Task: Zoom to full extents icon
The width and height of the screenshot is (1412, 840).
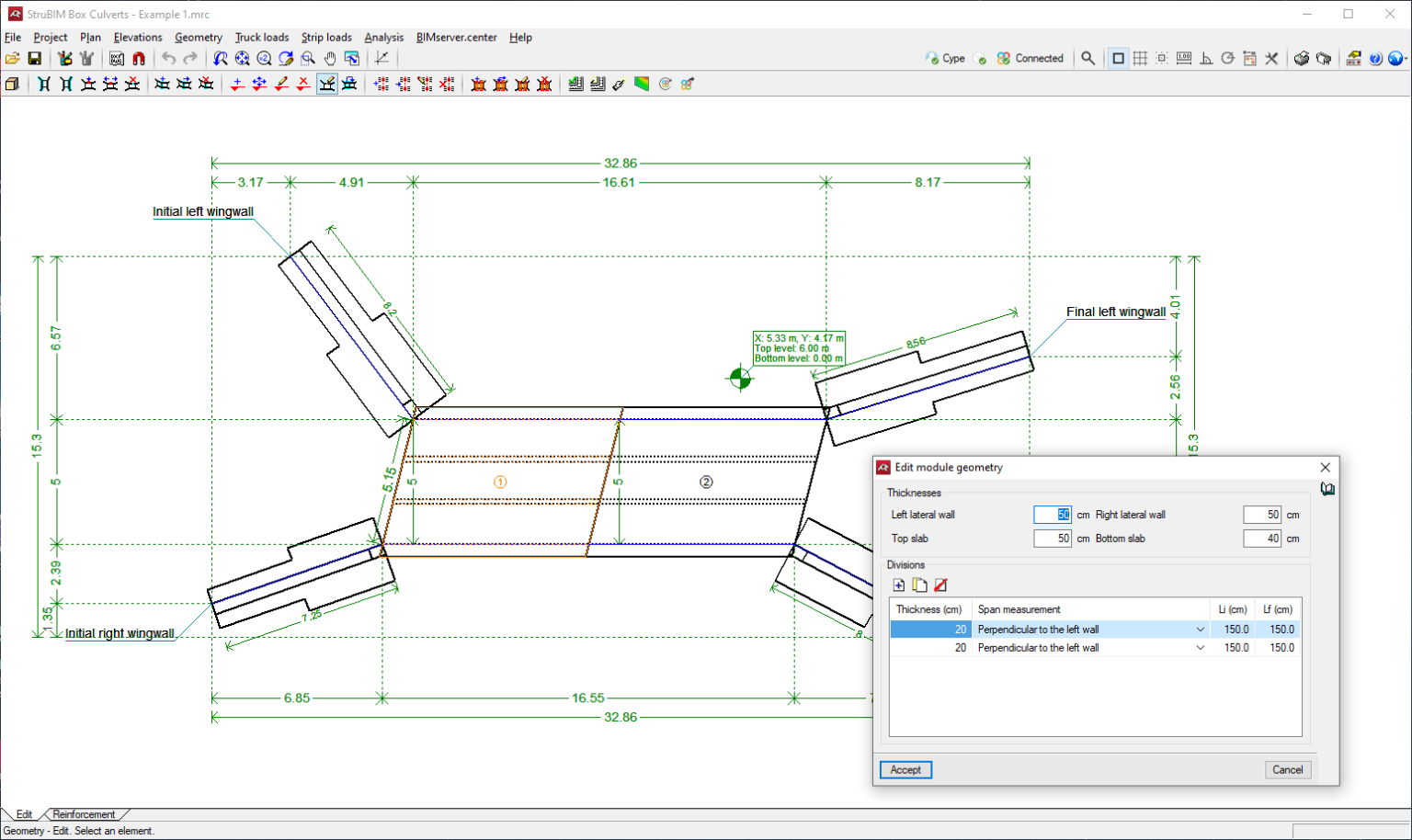Action: point(242,58)
